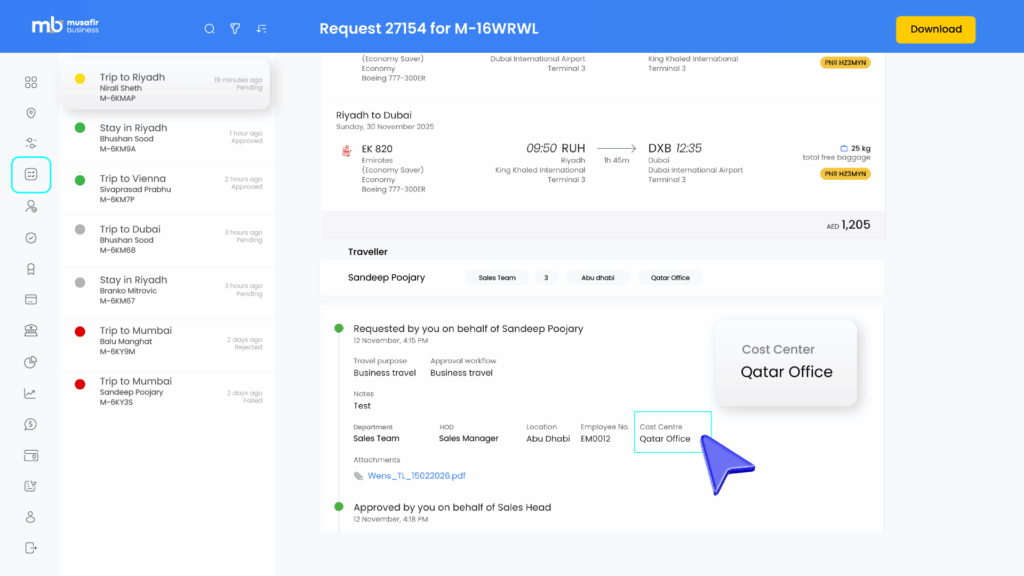This screenshot has height=576, width=1024.
Task: Select the rejected Trip to Mumbai by Balu Manghat
Action: click(165, 341)
